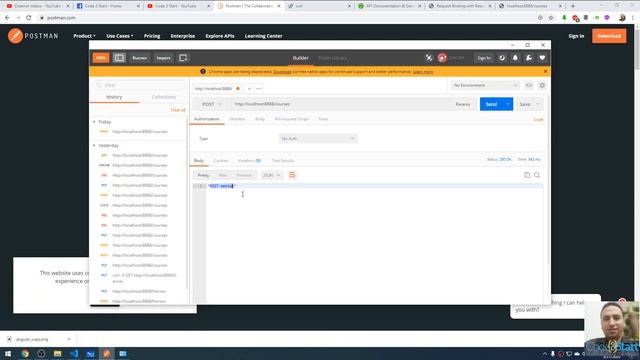Viewport: 640px width, 360px height.
Task: Select the response Cookies tab
Action: [221, 160]
